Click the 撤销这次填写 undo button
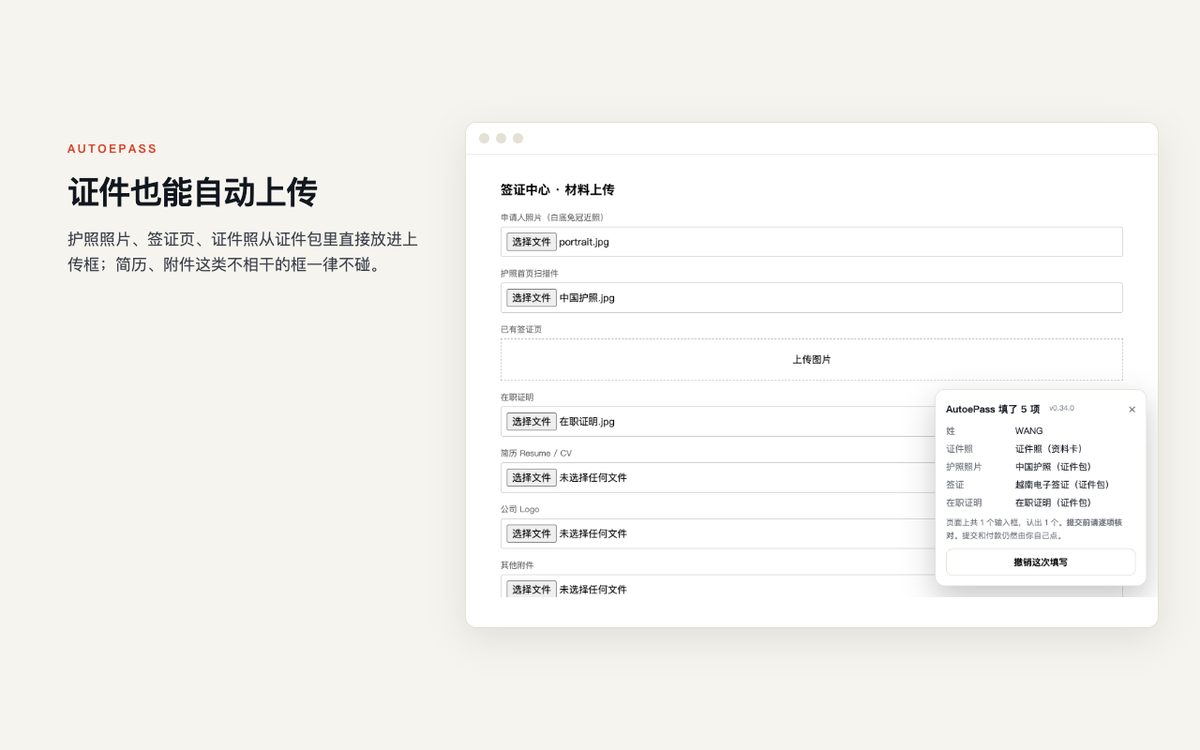The image size is (1200, 750). click(1040, 562)
